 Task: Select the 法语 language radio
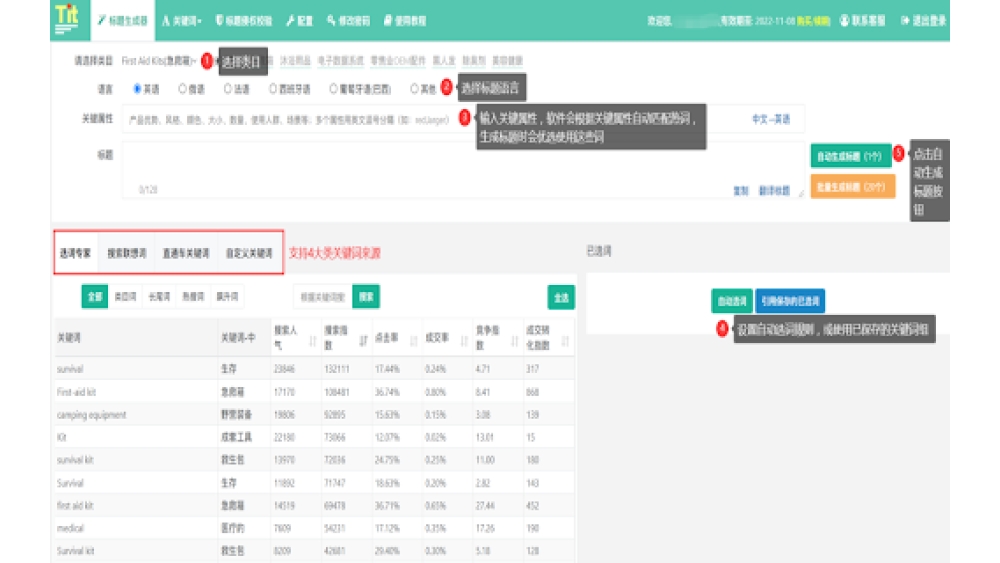tap(228, 89)
